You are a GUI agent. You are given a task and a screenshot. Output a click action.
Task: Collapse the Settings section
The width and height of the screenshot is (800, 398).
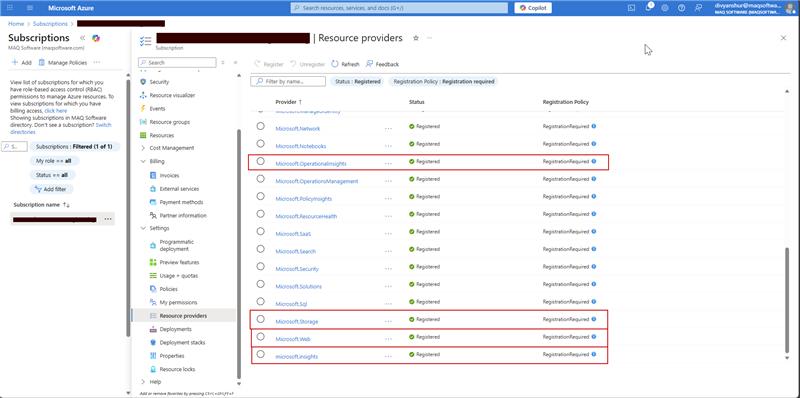[143, 228]
